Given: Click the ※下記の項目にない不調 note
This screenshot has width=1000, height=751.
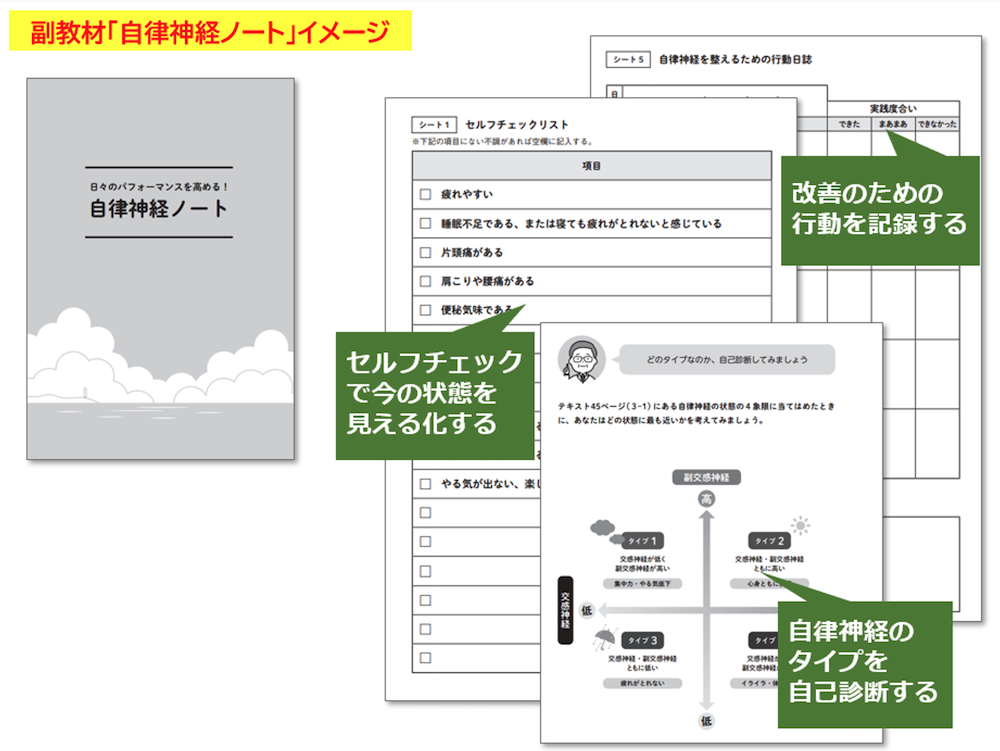Looking at the screenshot, I should 503,142.
